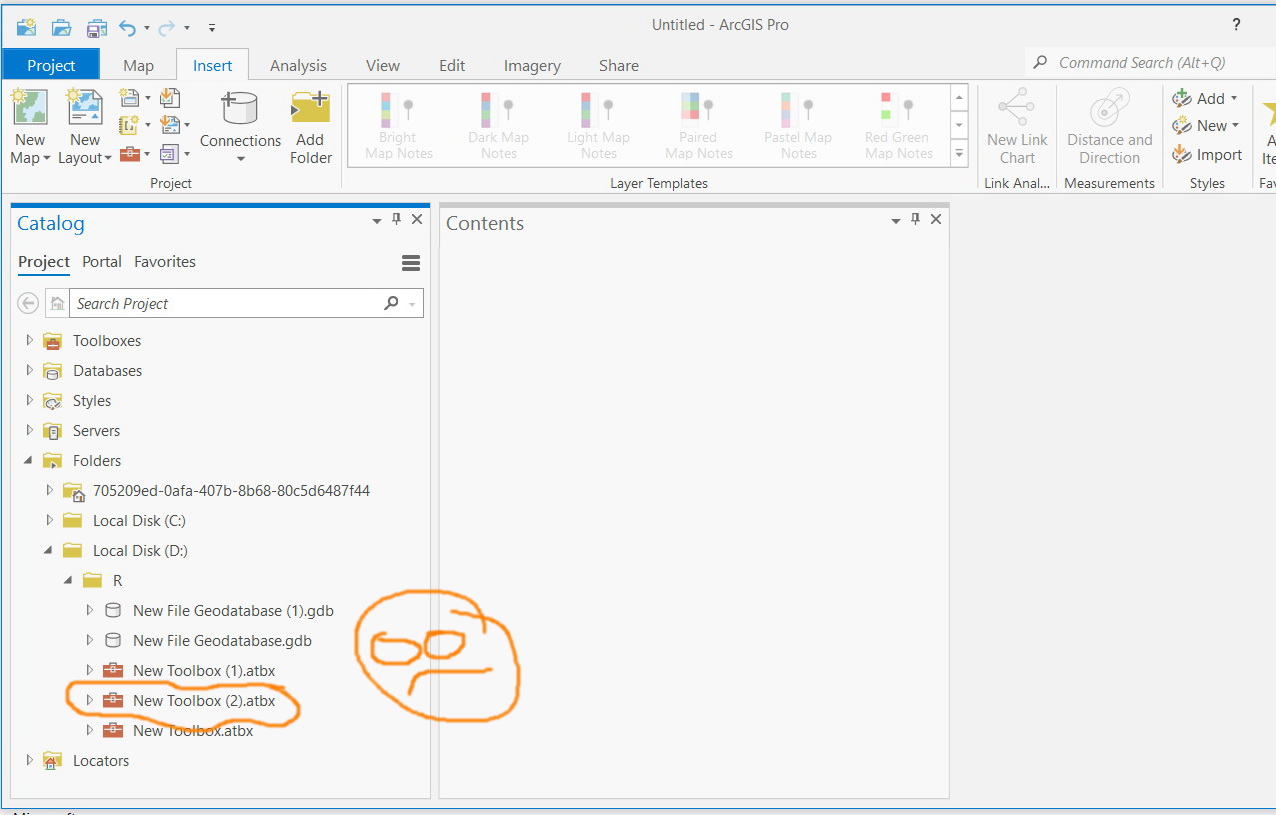Click the Import Layout icon

pyautogui.click(x=169, y=126)
